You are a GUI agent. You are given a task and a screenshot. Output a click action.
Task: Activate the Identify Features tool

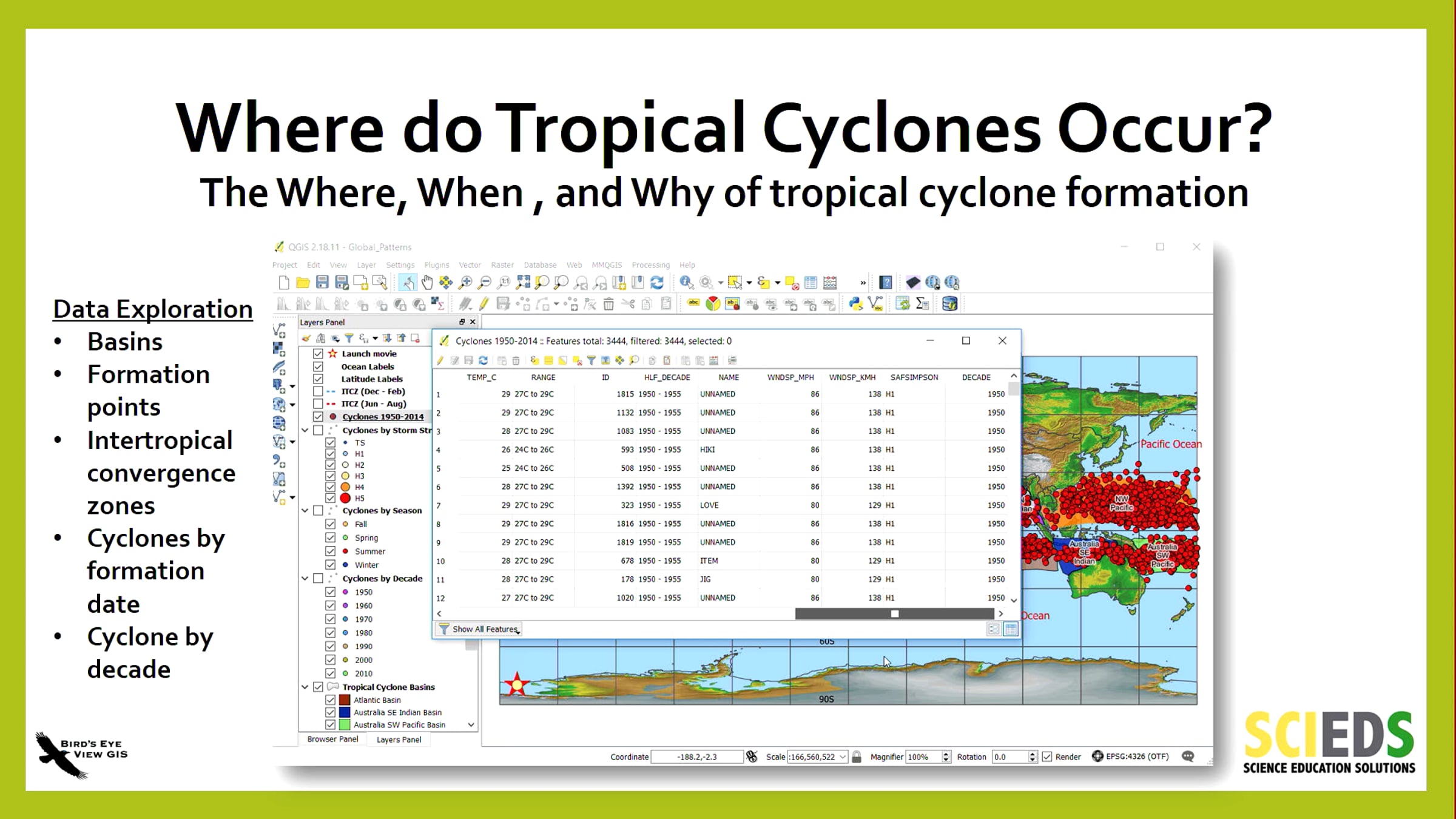pyautogui.click(x=686, y=283)
